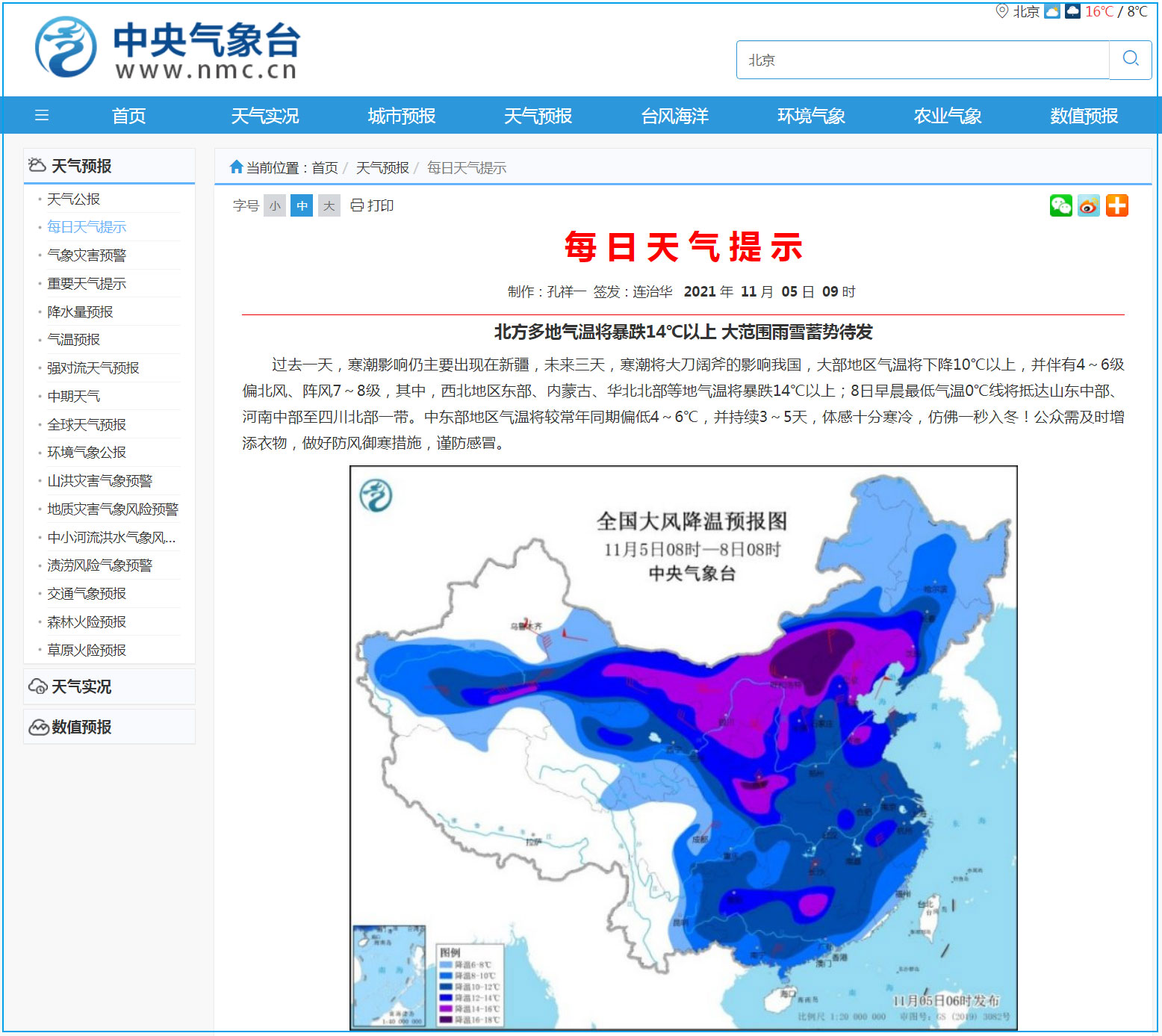Set font size to small (小)
Viewport: 1162px width, 1036px height.
tap(275, 205)
